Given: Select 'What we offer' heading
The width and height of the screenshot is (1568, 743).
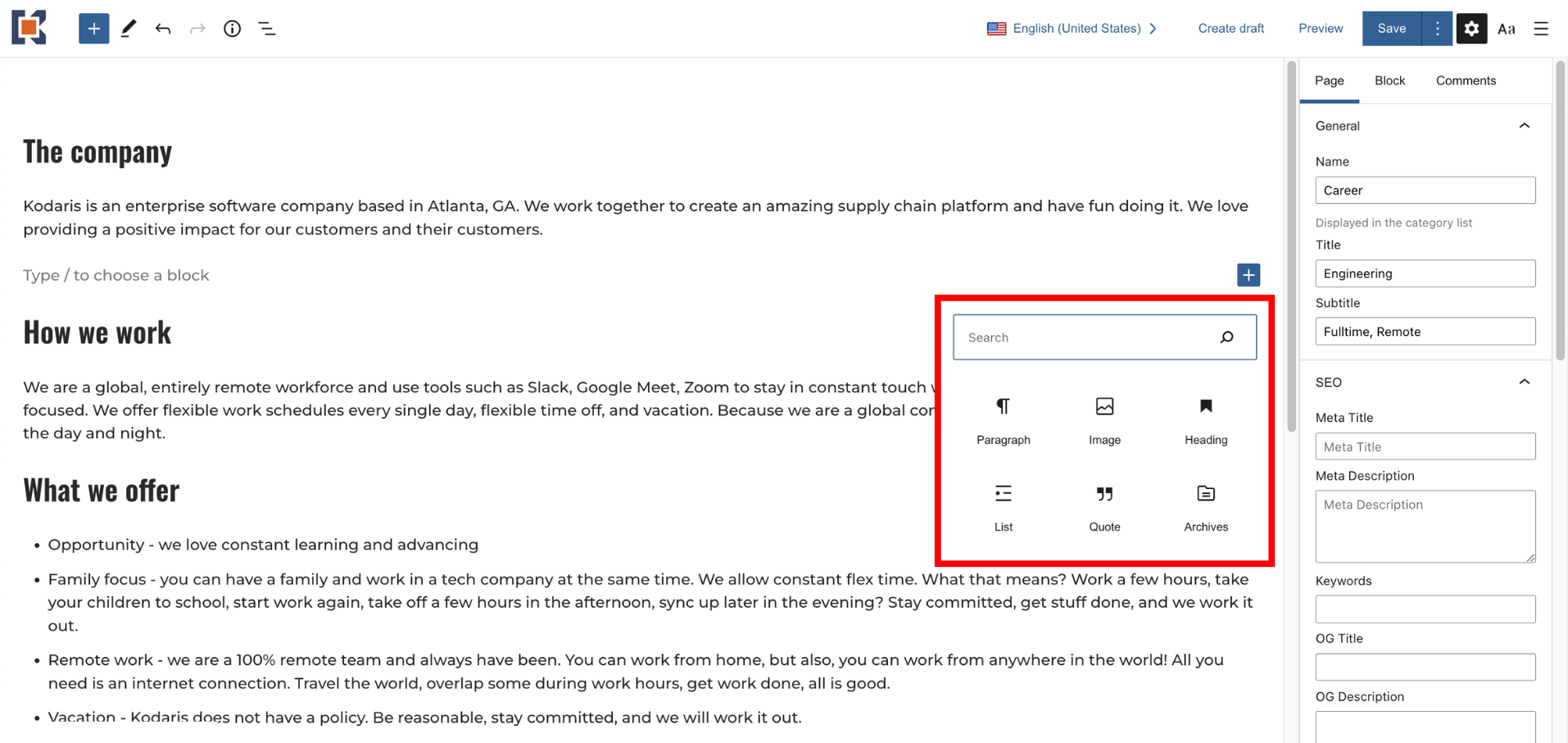Looking at the screenshot, I should [x=101, y=491].
